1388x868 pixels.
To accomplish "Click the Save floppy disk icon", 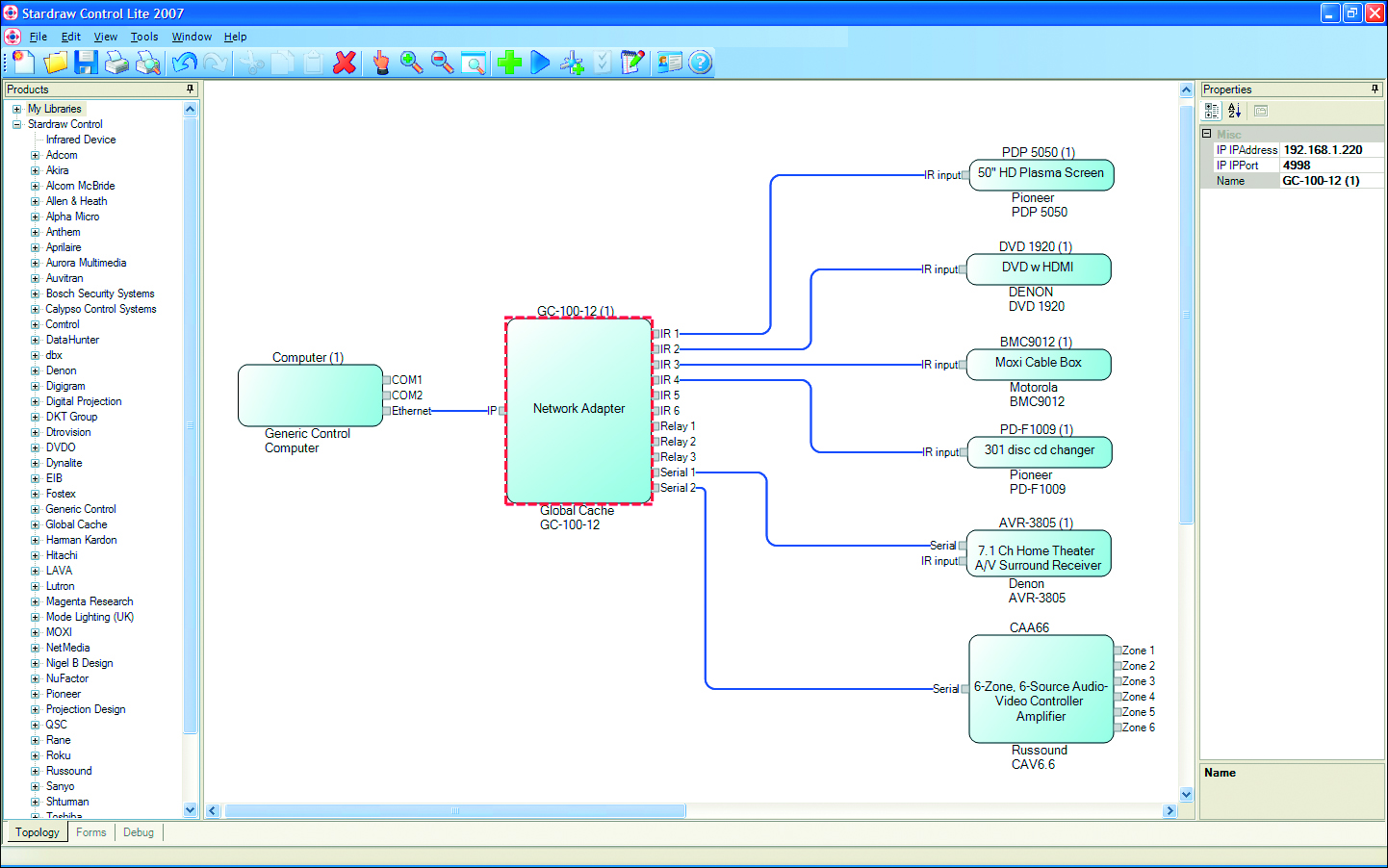I will click(86, 63).
